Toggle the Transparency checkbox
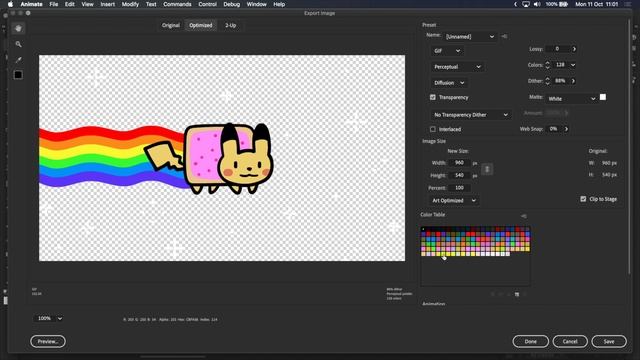The image size is (640, 360). pyautogui.click(x=433, y=97)
